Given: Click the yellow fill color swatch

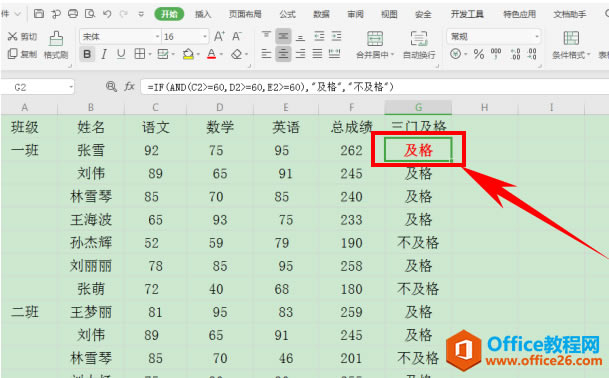Looking at the screenshot, I should 188,54.
